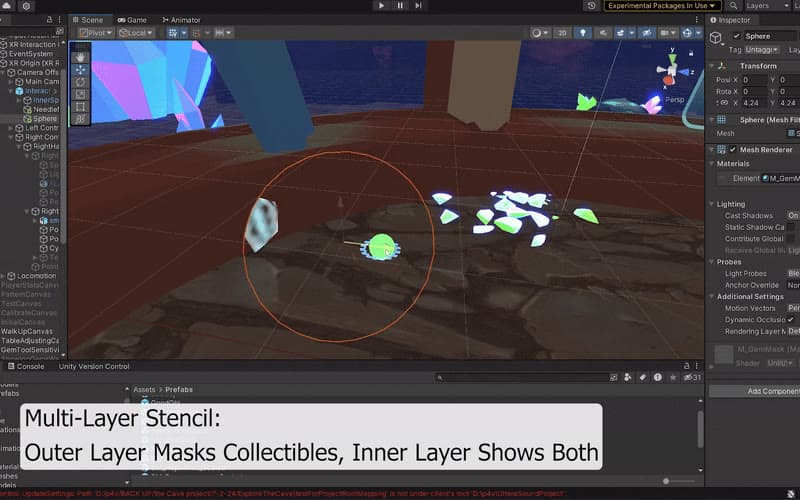Collapse the Materials section

[712, 164]
